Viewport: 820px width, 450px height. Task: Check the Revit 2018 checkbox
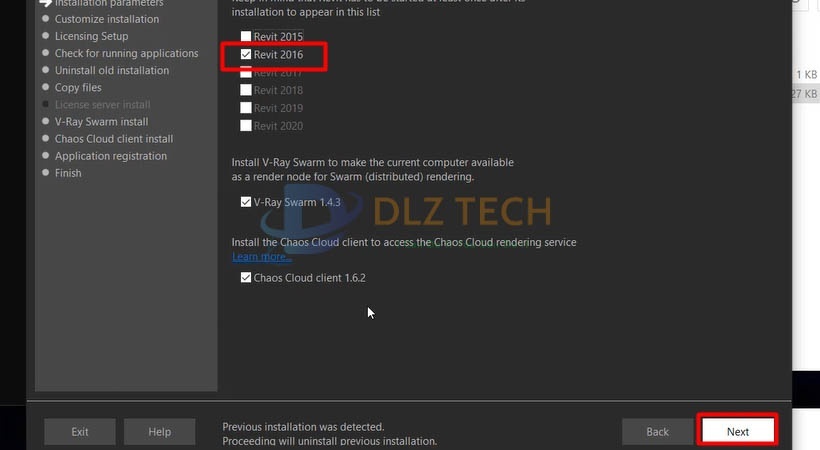click(x=246, y=90)
